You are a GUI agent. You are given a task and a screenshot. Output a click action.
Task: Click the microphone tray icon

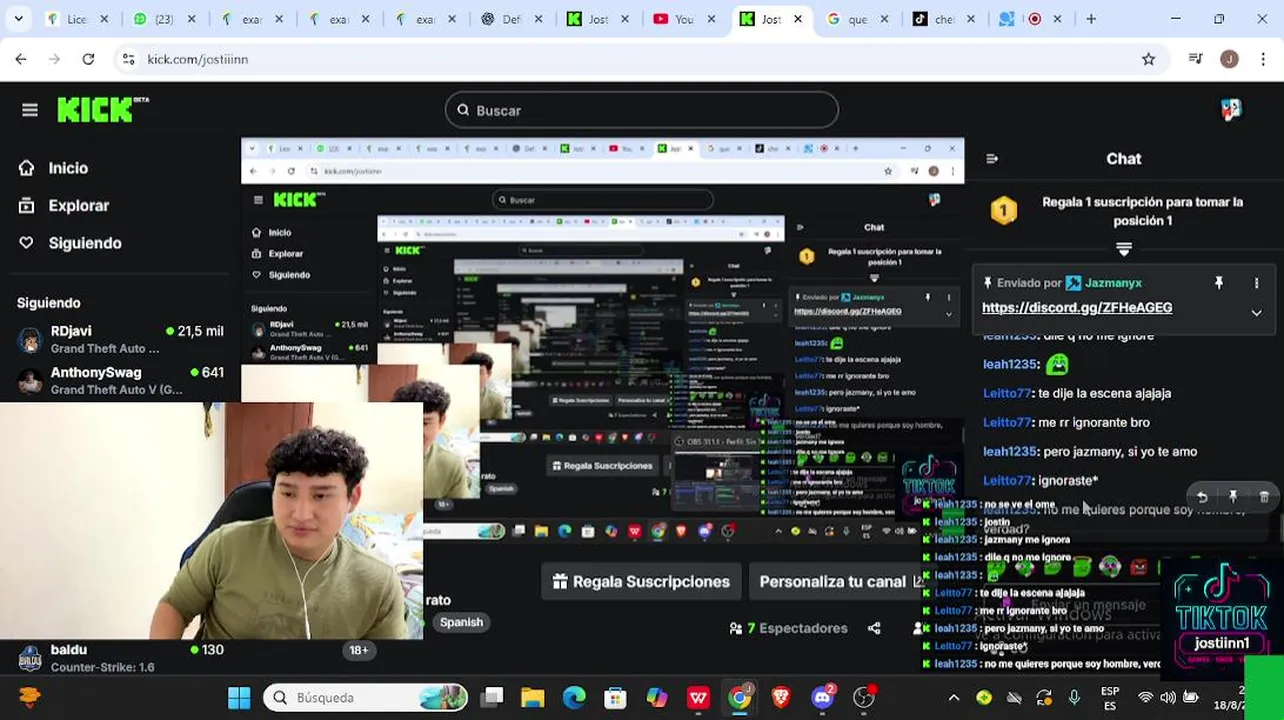click(x=1074, y=698)
